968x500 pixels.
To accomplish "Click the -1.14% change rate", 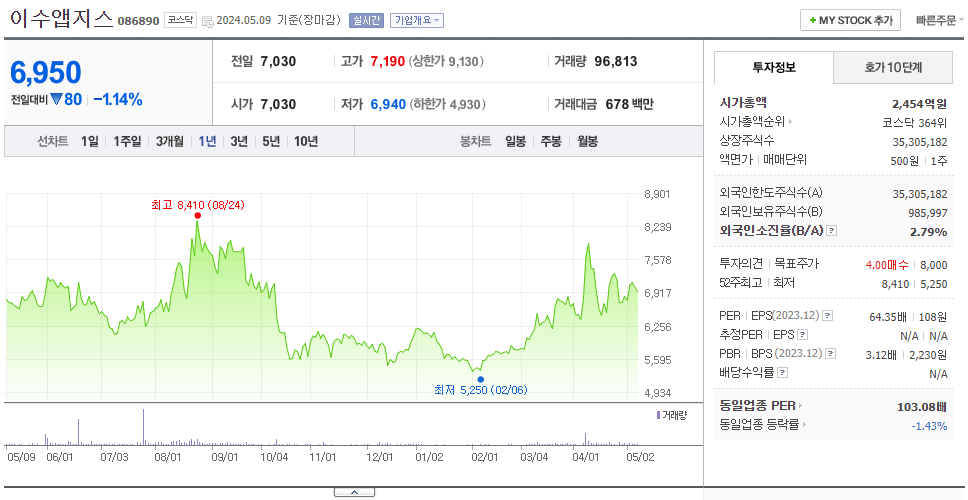I will pos(118,99).
